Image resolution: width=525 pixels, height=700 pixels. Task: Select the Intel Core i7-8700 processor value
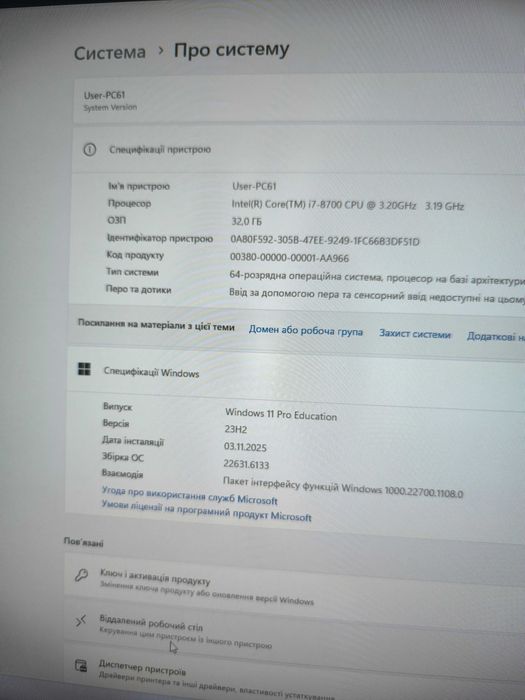click(348, 205)
